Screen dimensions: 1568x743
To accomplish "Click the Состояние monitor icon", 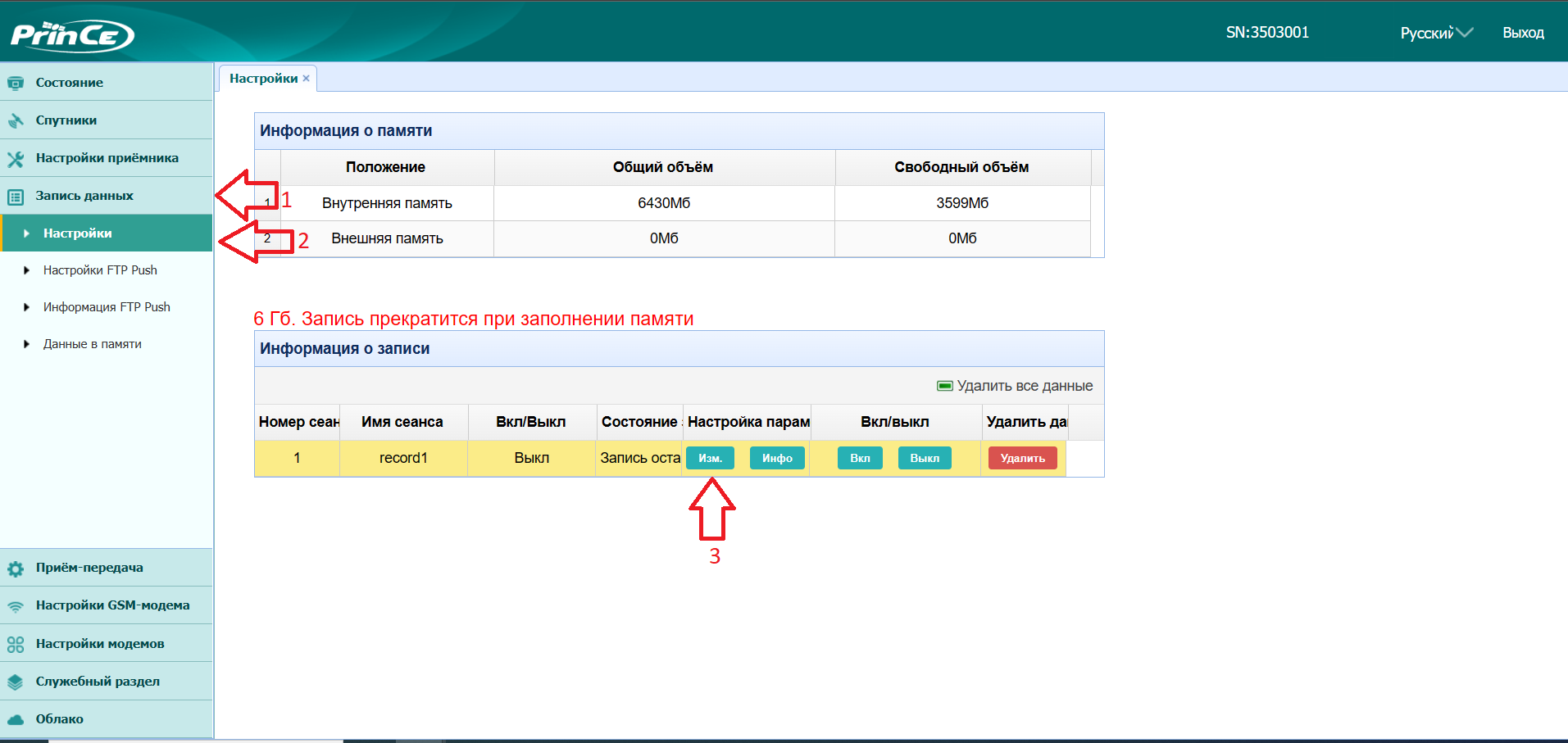I will coord(16,83).
